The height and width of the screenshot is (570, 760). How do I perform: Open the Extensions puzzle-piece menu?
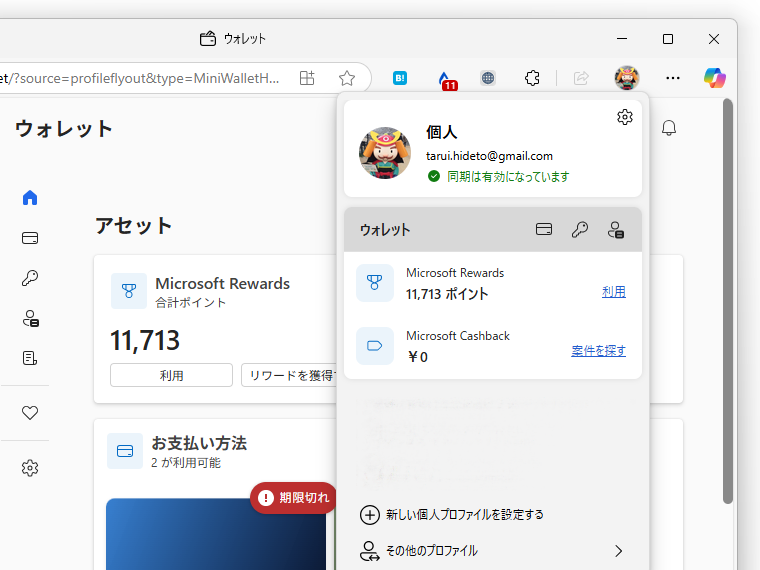point(532,78)
